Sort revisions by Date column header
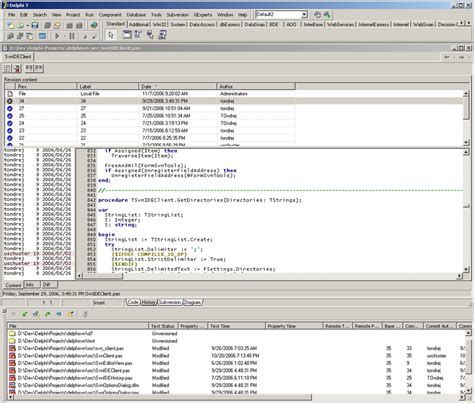This screenshot has width=474, height=403. [178, 86]
